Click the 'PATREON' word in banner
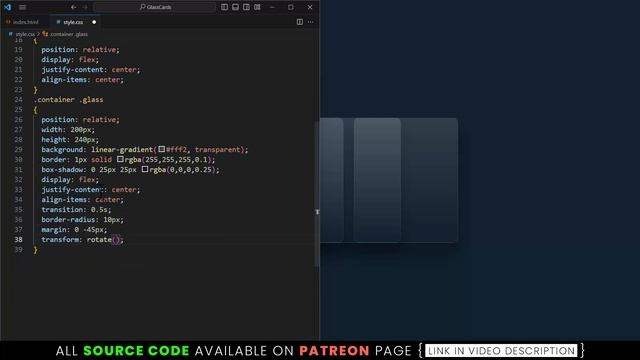 [334, 351]
